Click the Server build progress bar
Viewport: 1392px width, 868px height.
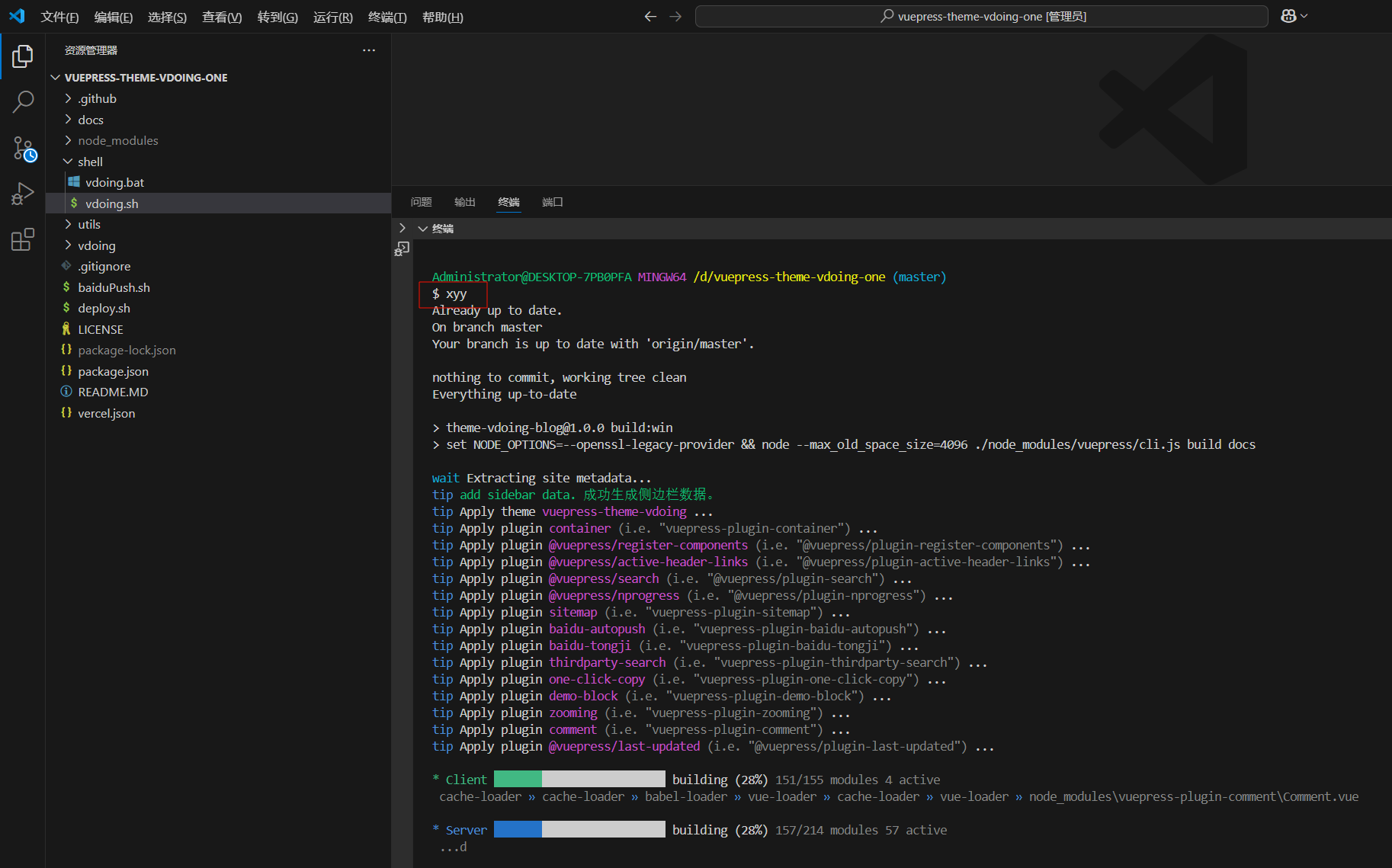pos(579,829)
